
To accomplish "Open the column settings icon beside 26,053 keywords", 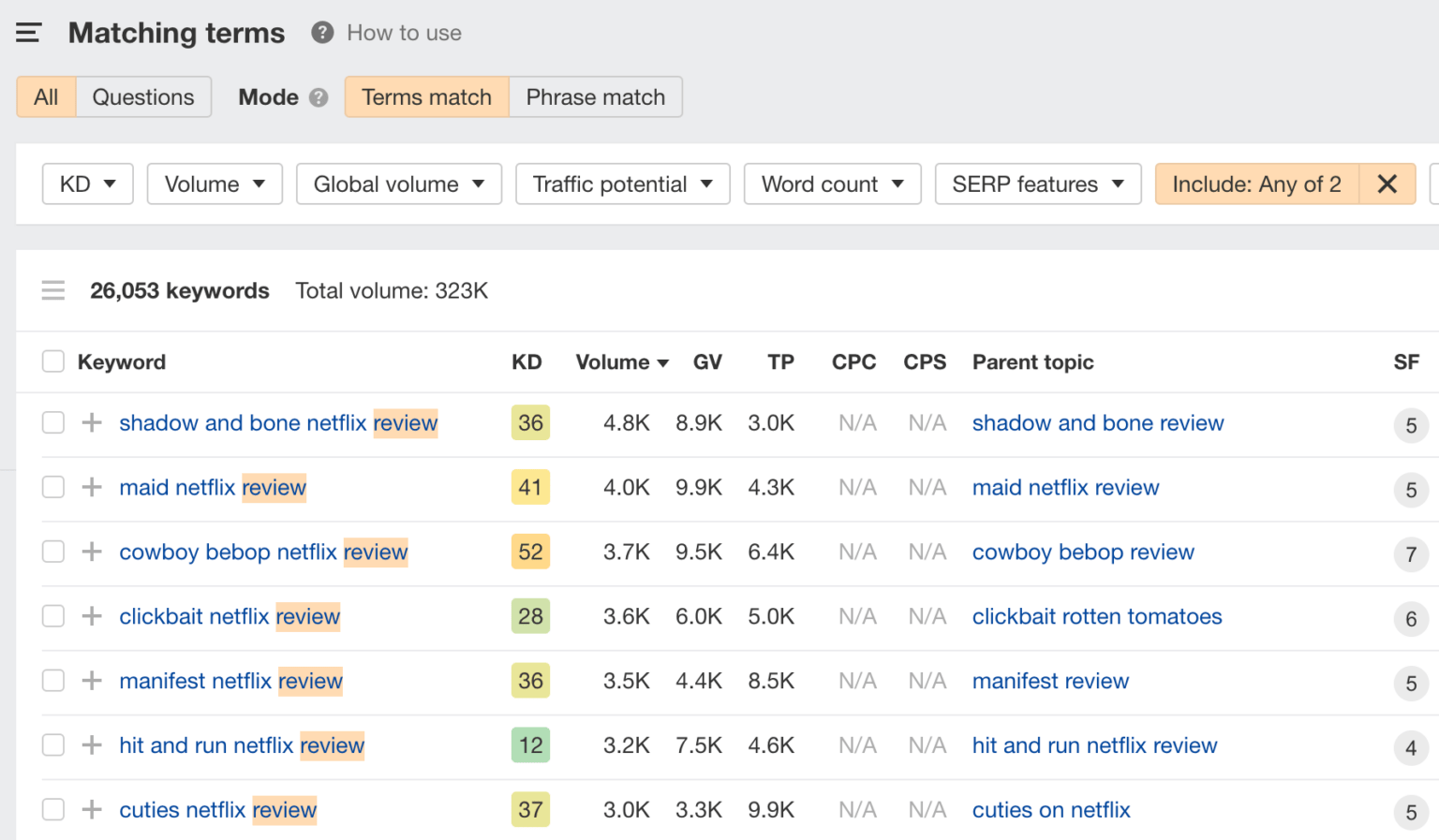I will pyautogui.click(x=53, y=291).
